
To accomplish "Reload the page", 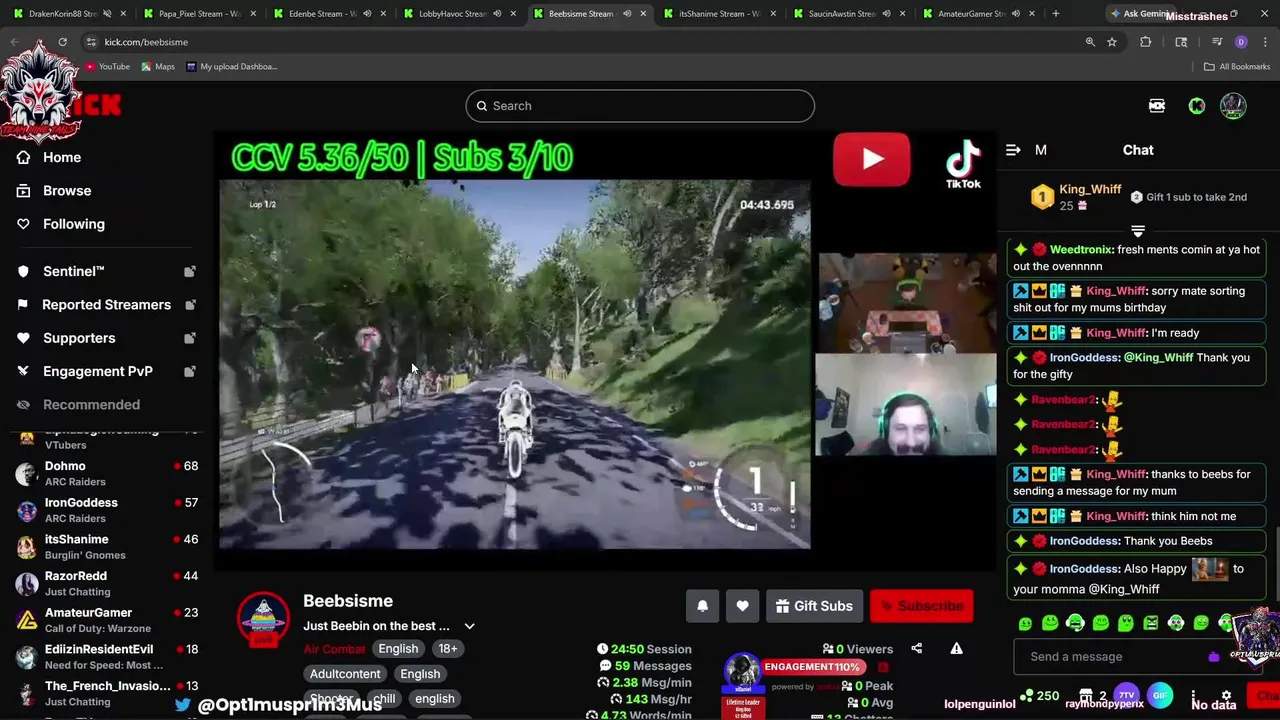I will pyautogui.click(x=62, y=42).
